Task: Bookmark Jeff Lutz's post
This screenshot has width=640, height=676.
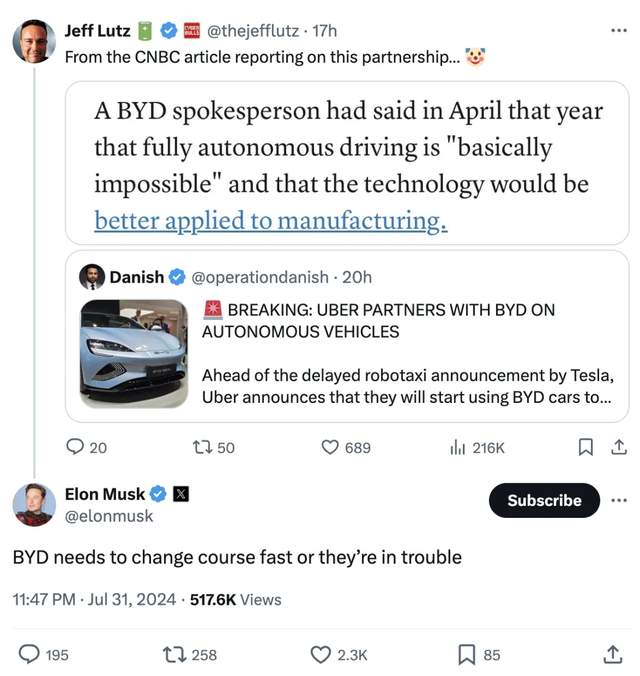Action: pos(586,448)
